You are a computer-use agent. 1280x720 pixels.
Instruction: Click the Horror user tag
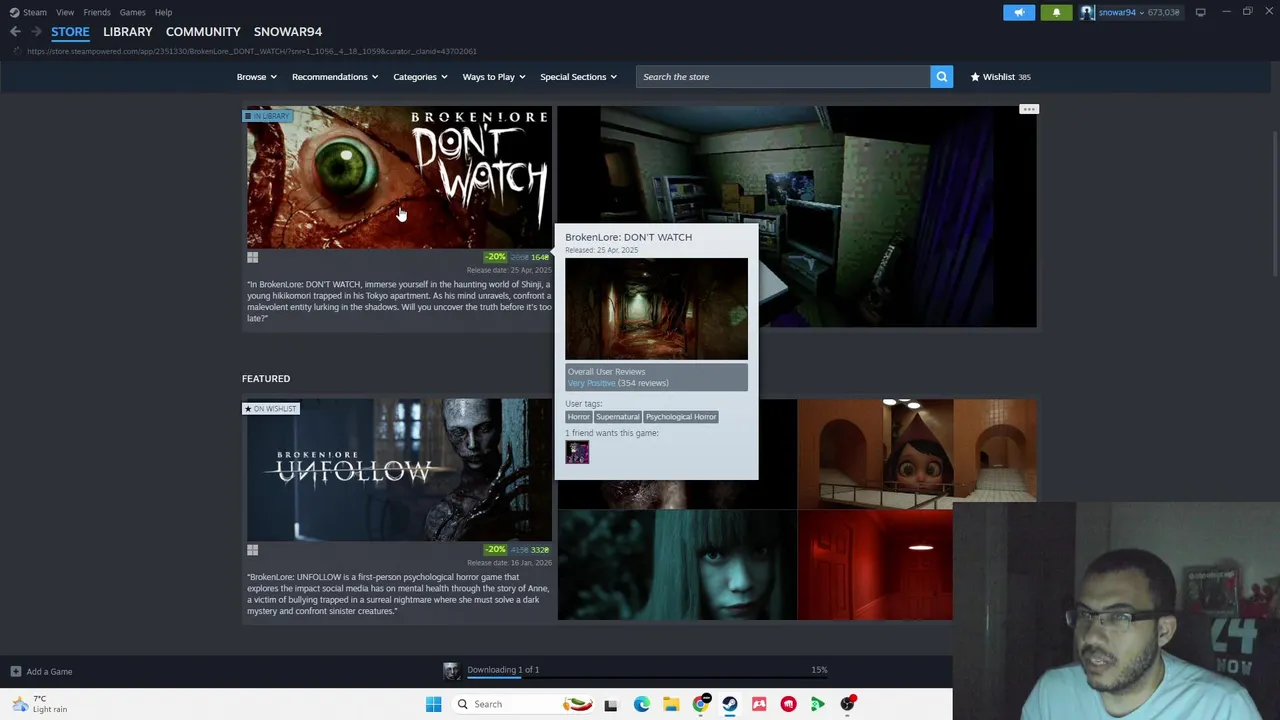(x=579, y=416)
